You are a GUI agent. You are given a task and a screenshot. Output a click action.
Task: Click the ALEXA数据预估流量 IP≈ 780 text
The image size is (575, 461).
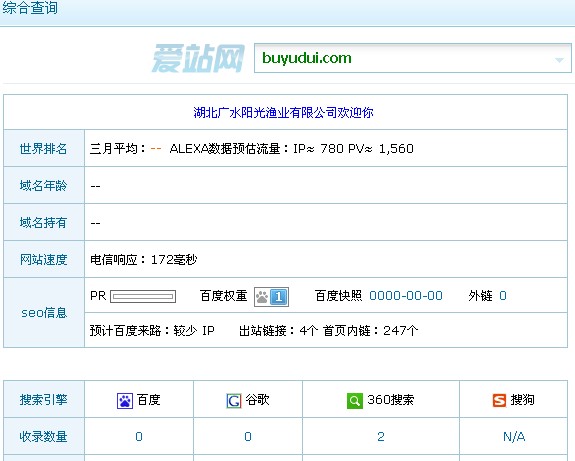256,149
